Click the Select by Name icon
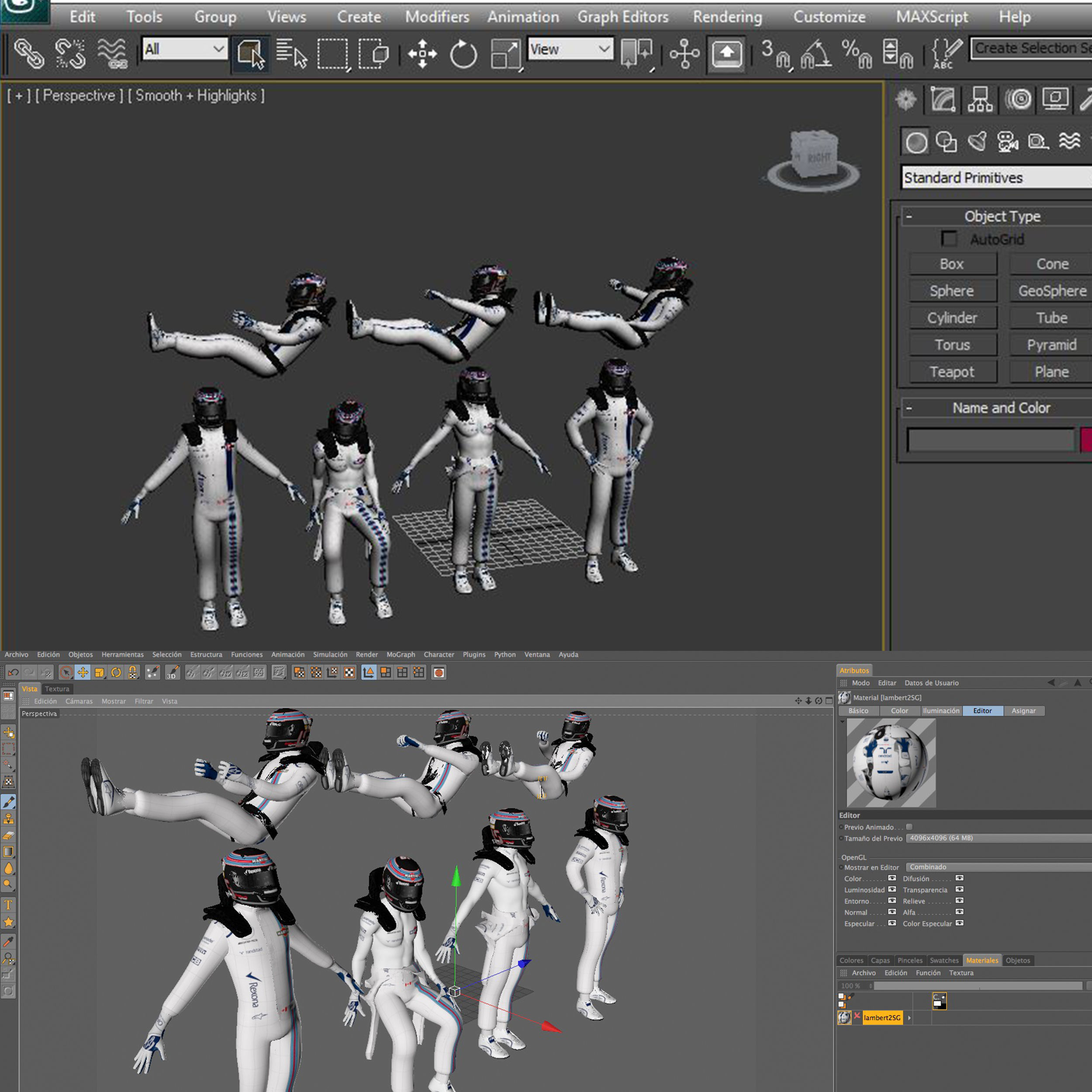Viewport: 1092px width, 1092px height. [291, 54]
